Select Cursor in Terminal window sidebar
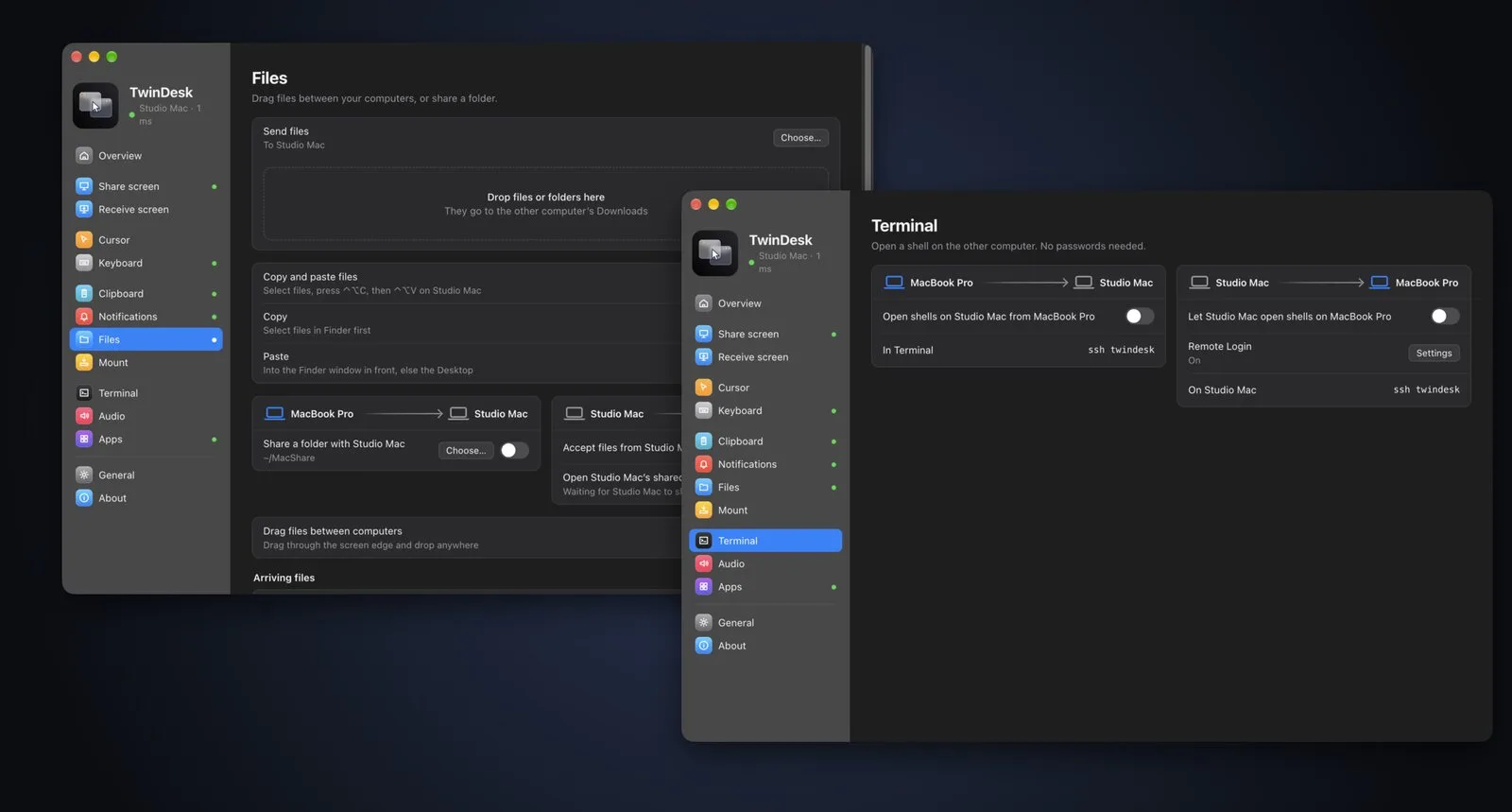1512x812 pixels. pyautogui.click(x=765, y=388)
